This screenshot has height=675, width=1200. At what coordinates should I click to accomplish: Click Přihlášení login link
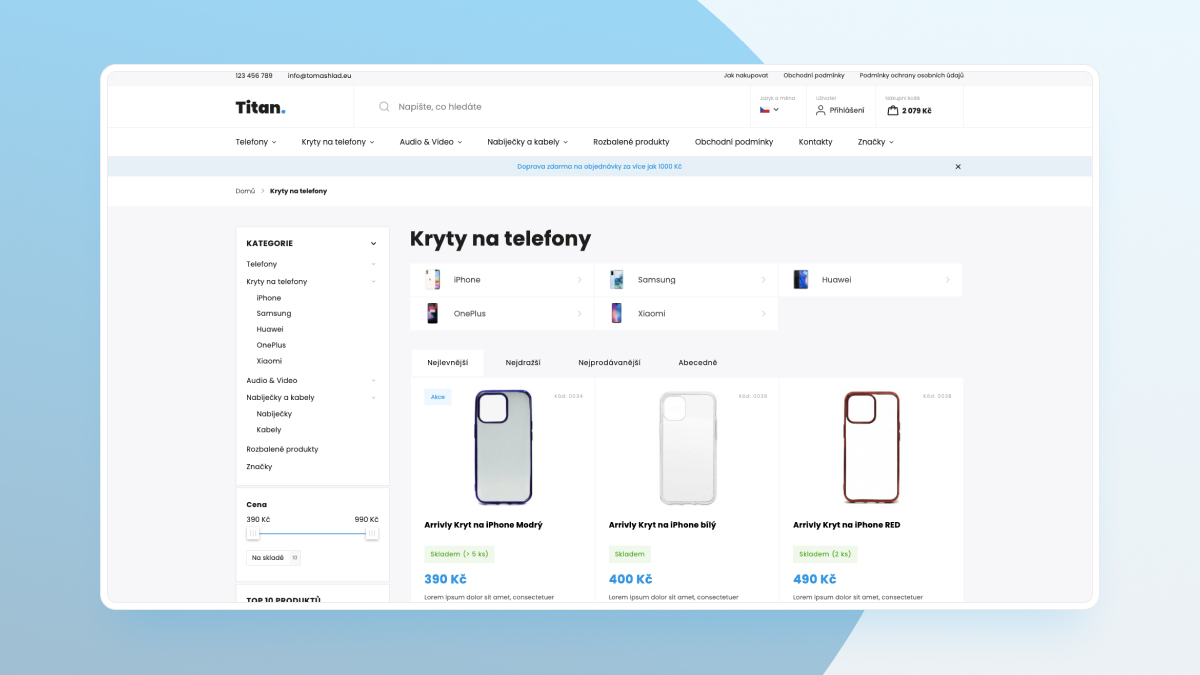coord(847,110)
